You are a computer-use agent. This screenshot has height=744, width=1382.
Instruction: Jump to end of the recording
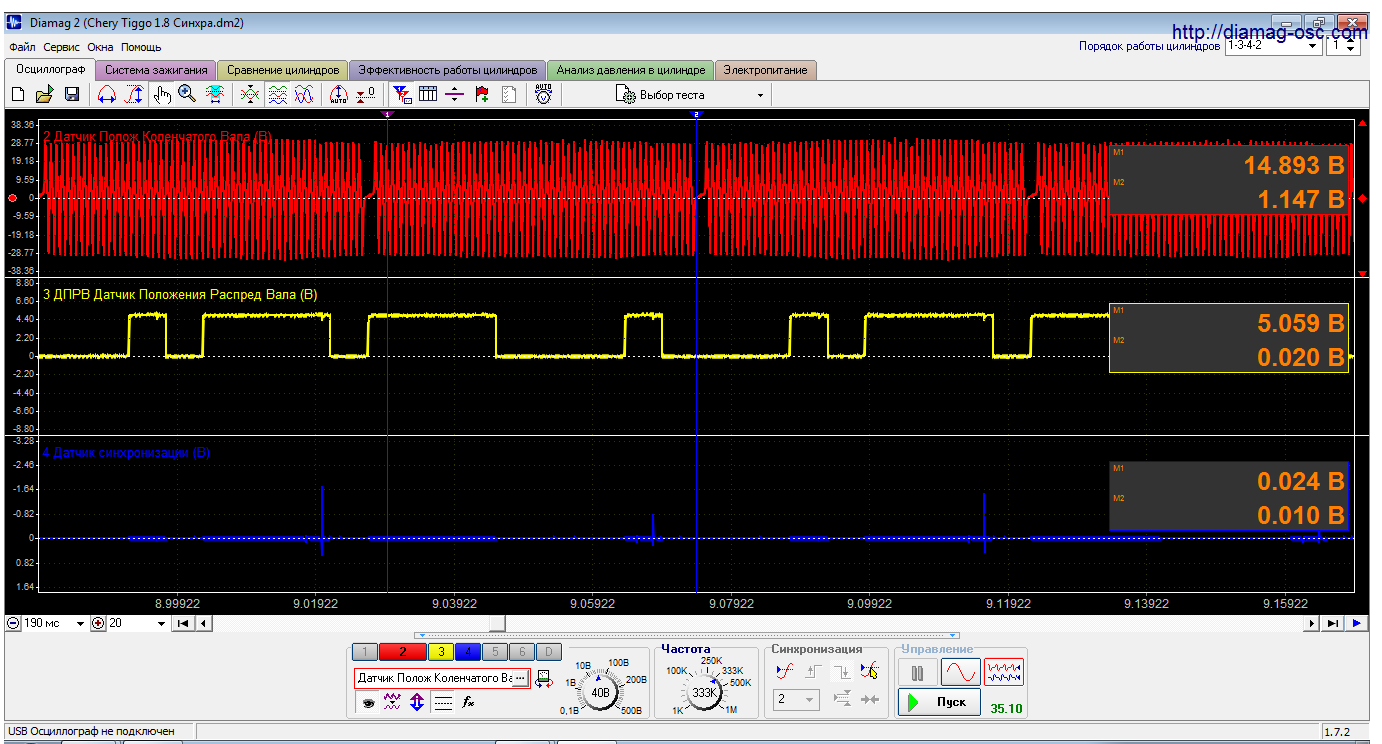click(1333, 623)
